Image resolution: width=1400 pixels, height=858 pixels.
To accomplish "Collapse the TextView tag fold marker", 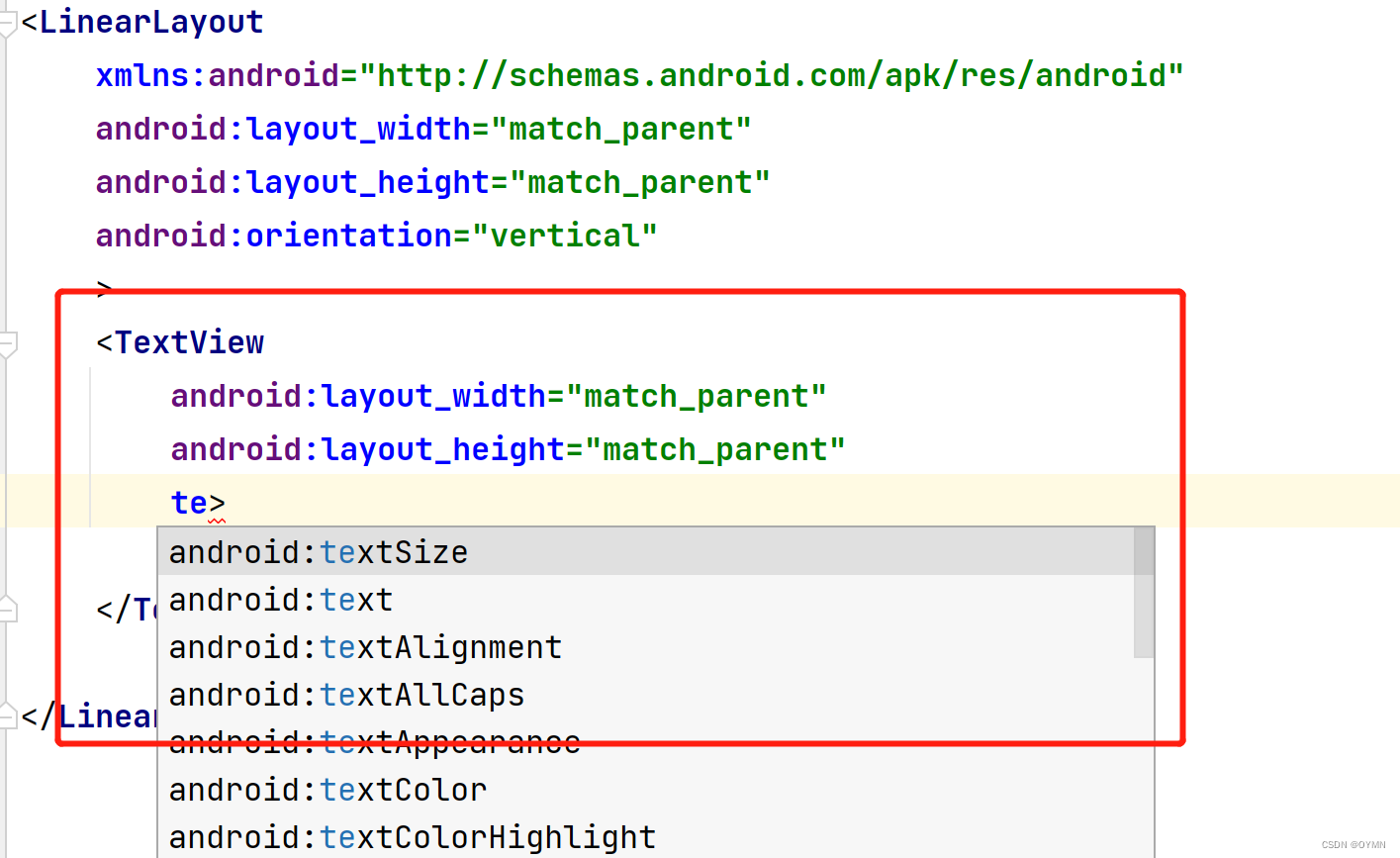I will tap(7, 343).
